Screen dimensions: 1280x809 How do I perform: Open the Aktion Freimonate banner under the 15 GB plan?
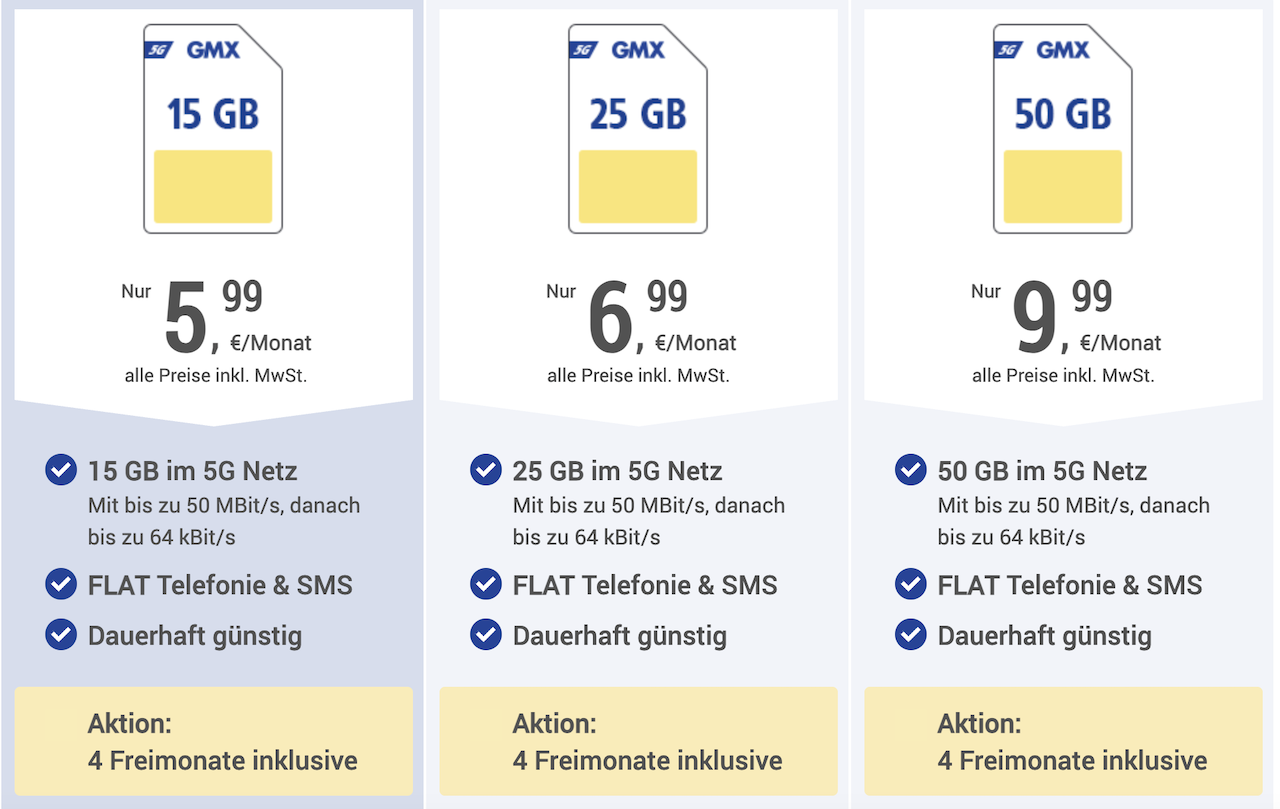click(214, 741)
